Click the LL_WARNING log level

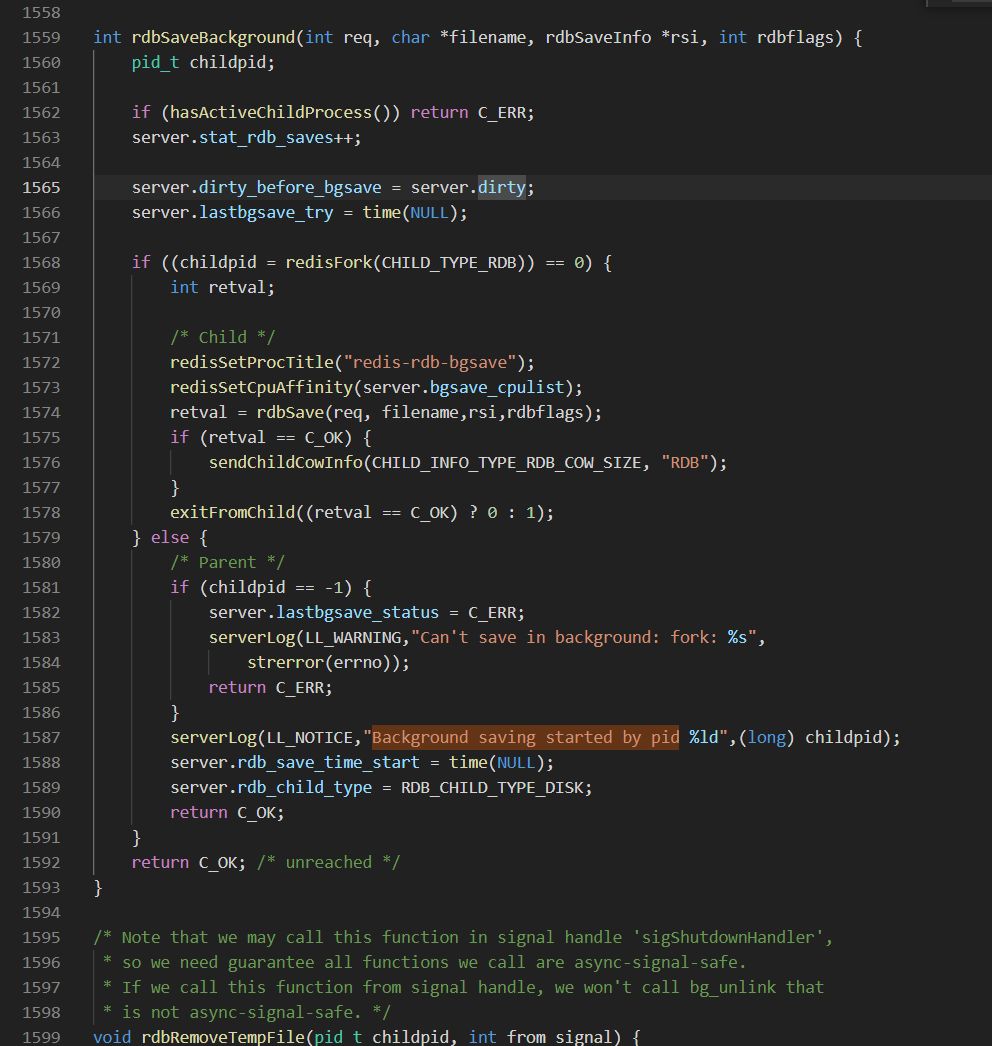pos(353,638)
